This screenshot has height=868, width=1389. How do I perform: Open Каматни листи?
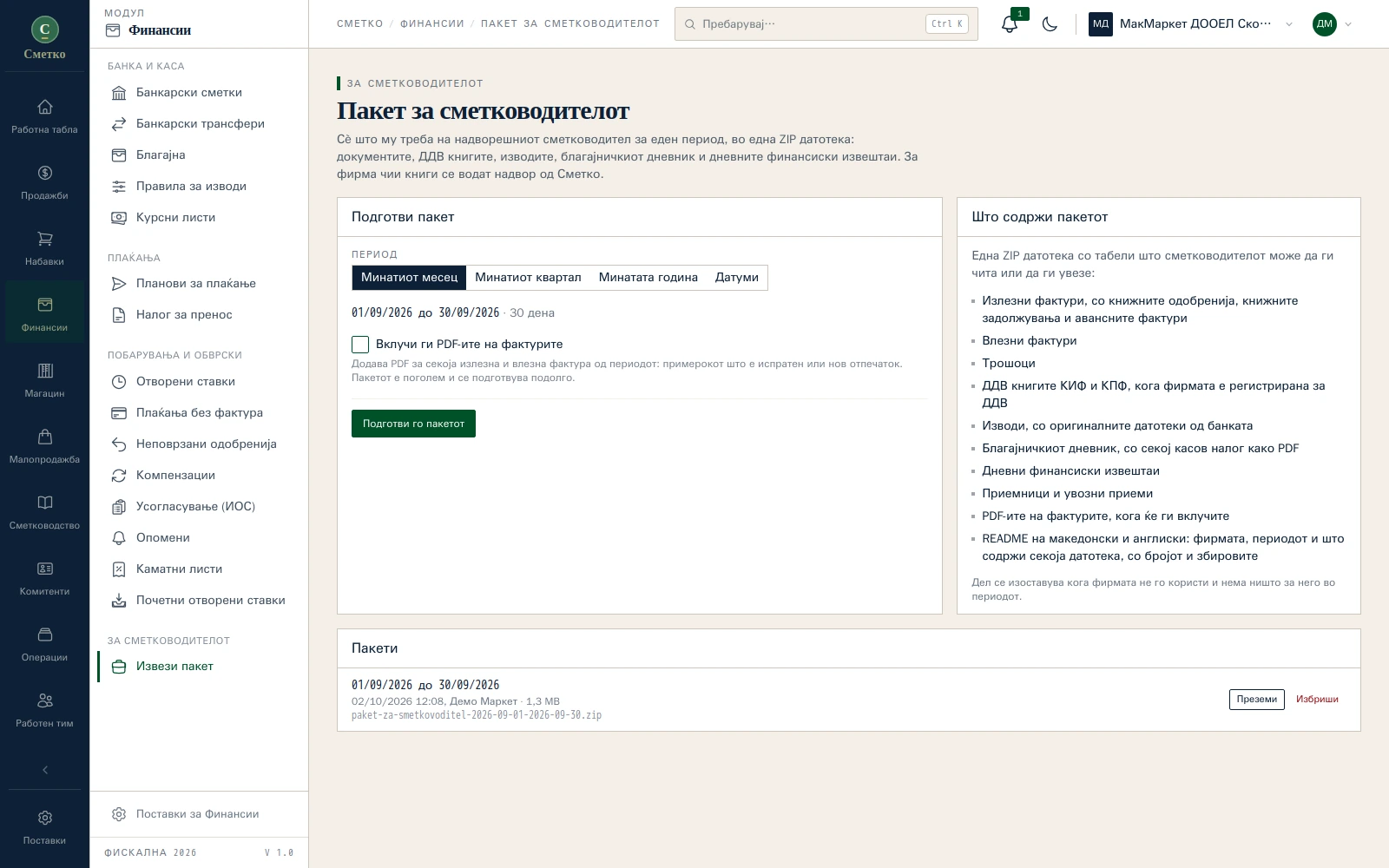click(x=199, y=569)
